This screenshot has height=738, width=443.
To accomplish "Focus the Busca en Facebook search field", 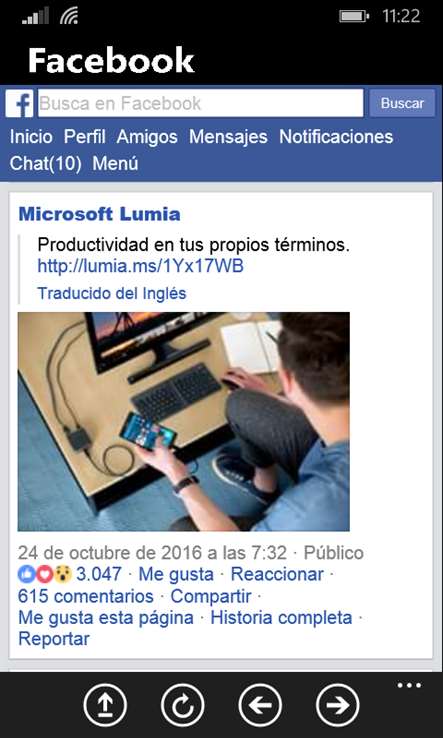I will point(201,103).
